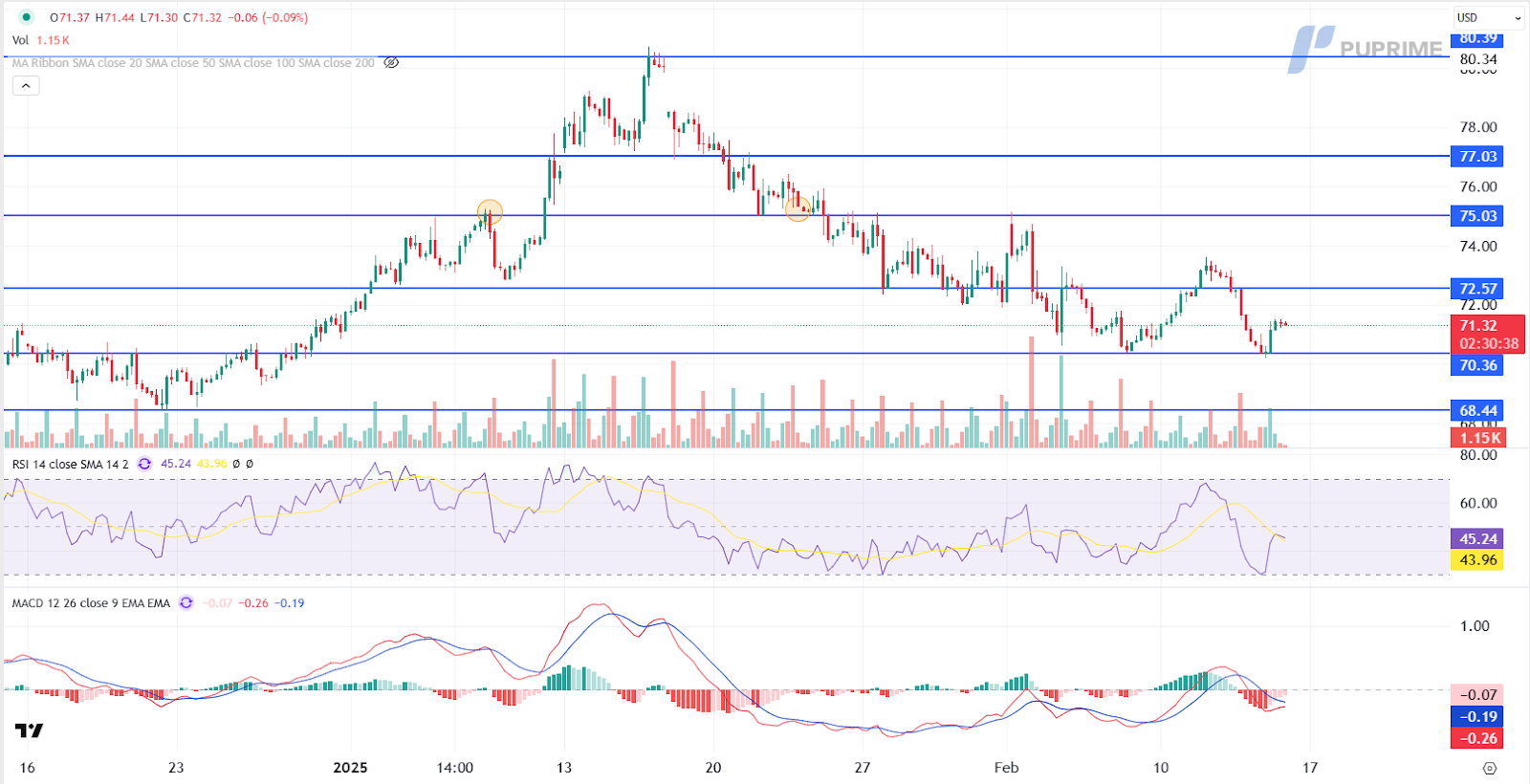Click the 27 date on time axis

pos(863,768)
